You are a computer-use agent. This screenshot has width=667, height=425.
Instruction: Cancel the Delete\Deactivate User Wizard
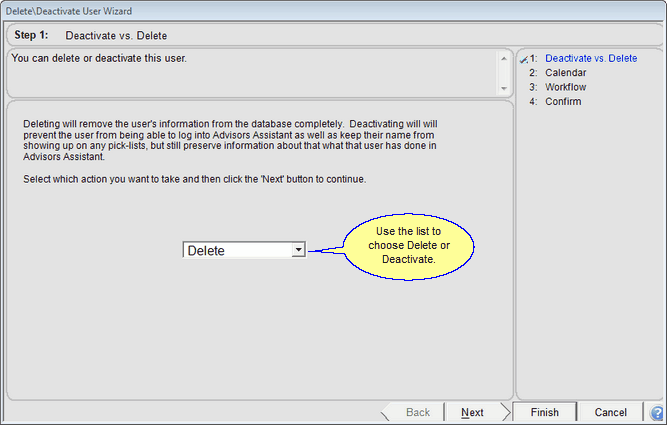point(610,412)
